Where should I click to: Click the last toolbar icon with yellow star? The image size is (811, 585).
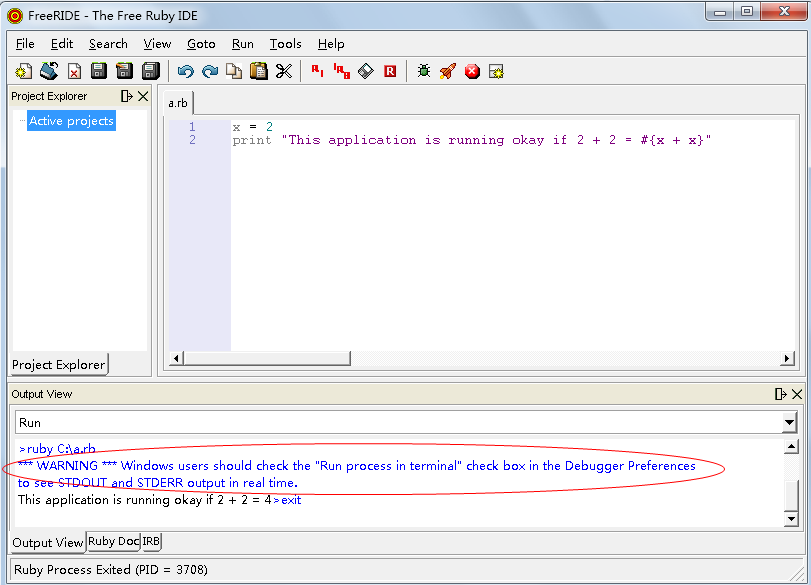[x=497, y=71]
